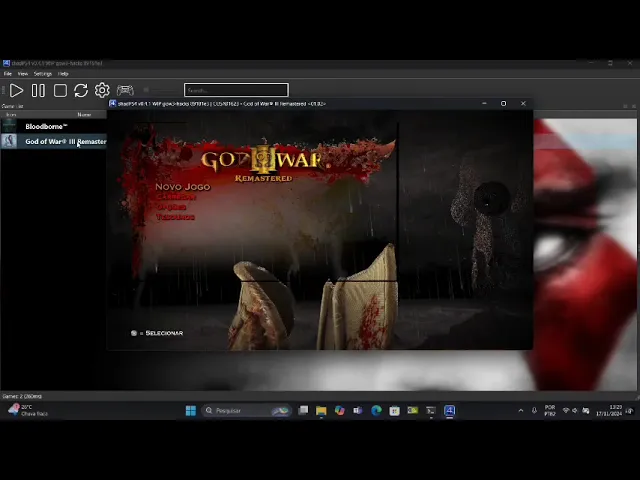Screen dimensions: 640x480
Task: Click the Games count status bar text
Action: 22,396
